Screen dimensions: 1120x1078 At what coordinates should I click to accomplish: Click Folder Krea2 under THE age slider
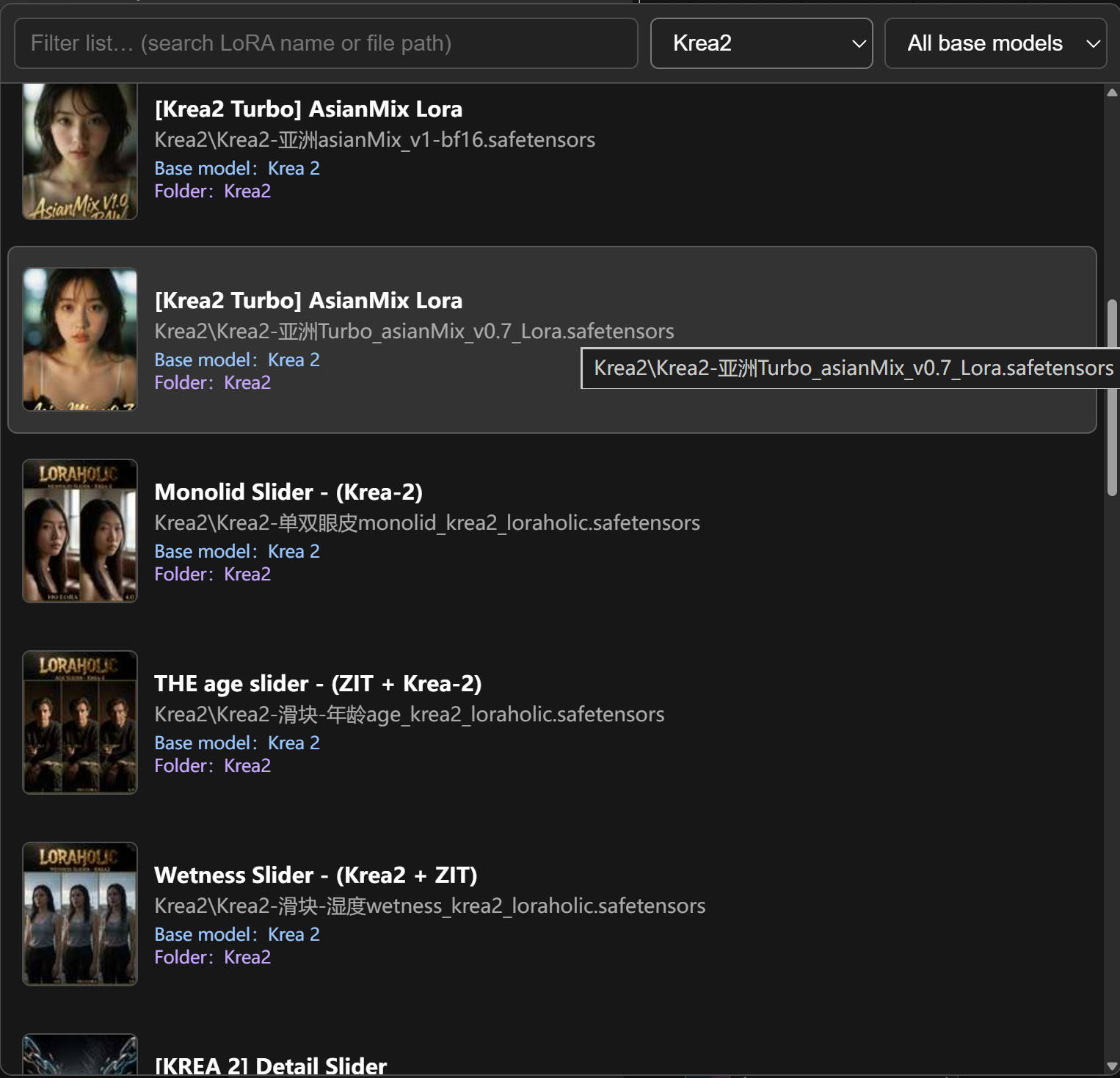tap(213, 765)
